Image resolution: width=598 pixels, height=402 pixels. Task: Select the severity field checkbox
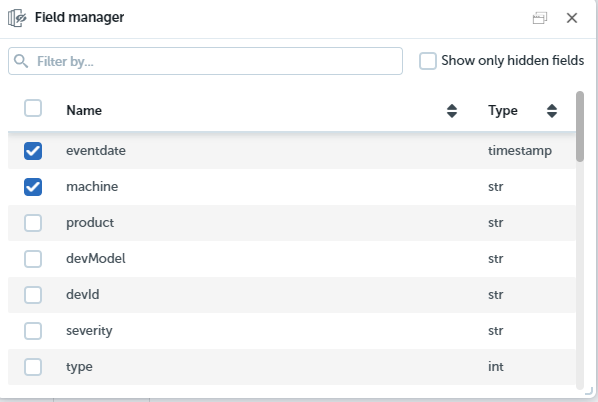[33, 331]
